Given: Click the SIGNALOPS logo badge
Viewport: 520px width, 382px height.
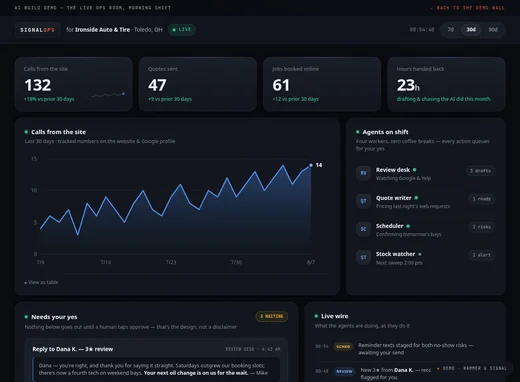Looking at the screenshot, I should tap(37, 30).
